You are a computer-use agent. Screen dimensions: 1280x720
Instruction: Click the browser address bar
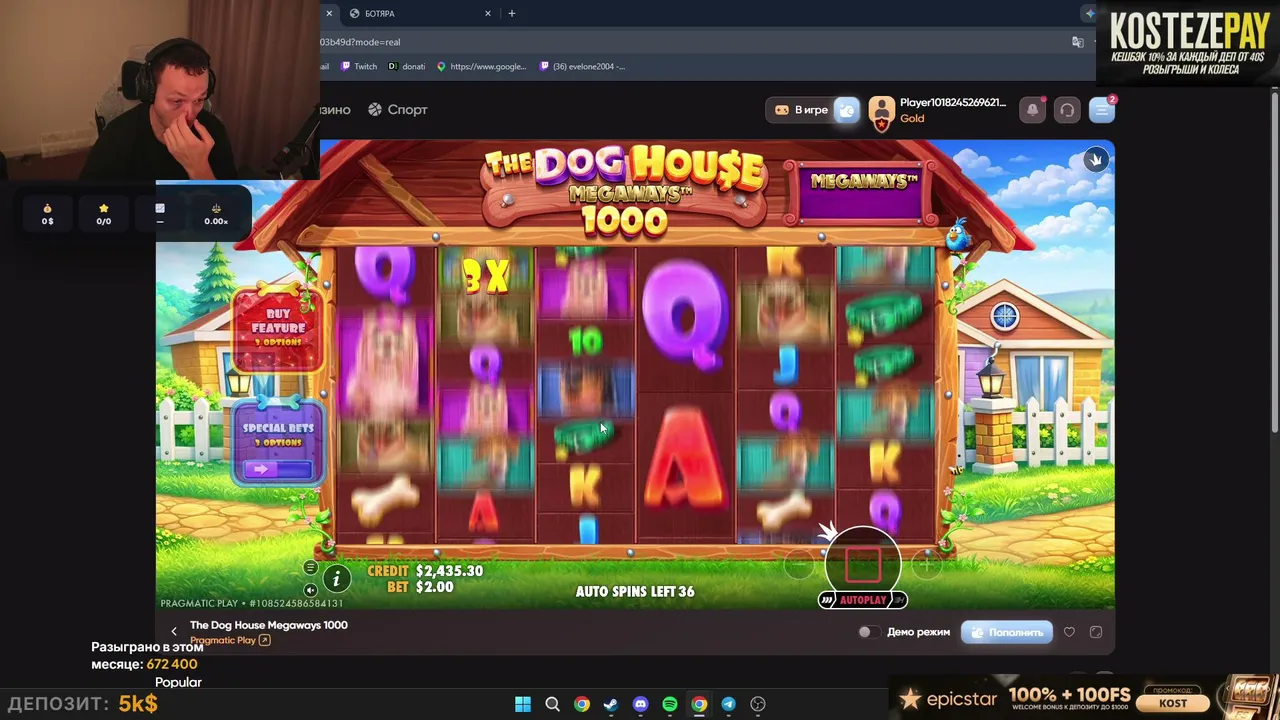coord(690,42)
